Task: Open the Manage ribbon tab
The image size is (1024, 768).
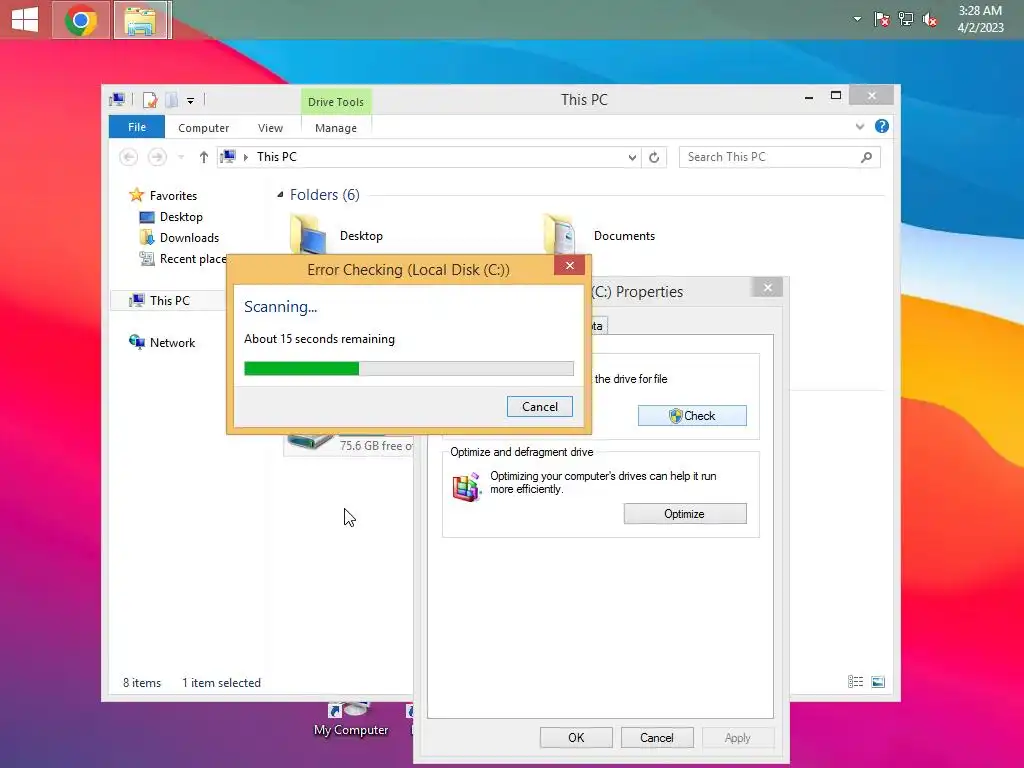Action: pyautogui.click(x=336, y=128)
